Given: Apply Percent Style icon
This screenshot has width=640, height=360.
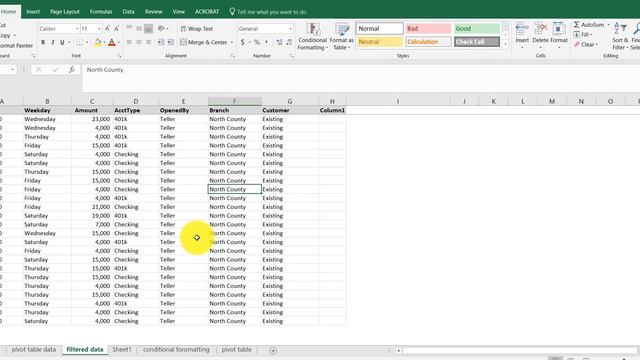Looking at the screenshot, I should (x=257, y=42).
